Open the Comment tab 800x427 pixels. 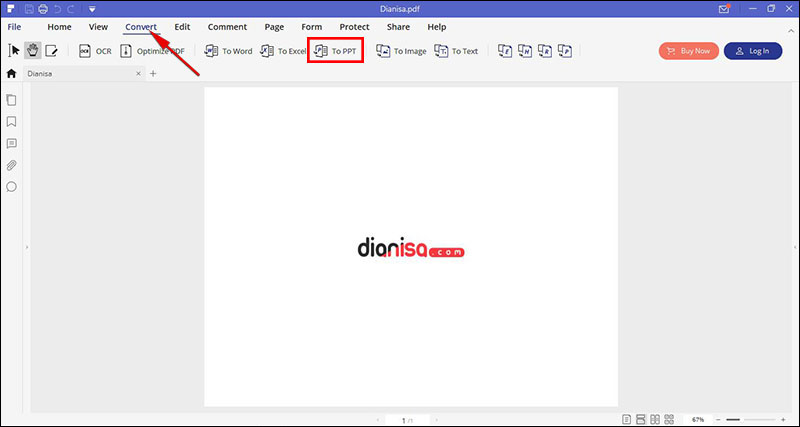point(227,27)
